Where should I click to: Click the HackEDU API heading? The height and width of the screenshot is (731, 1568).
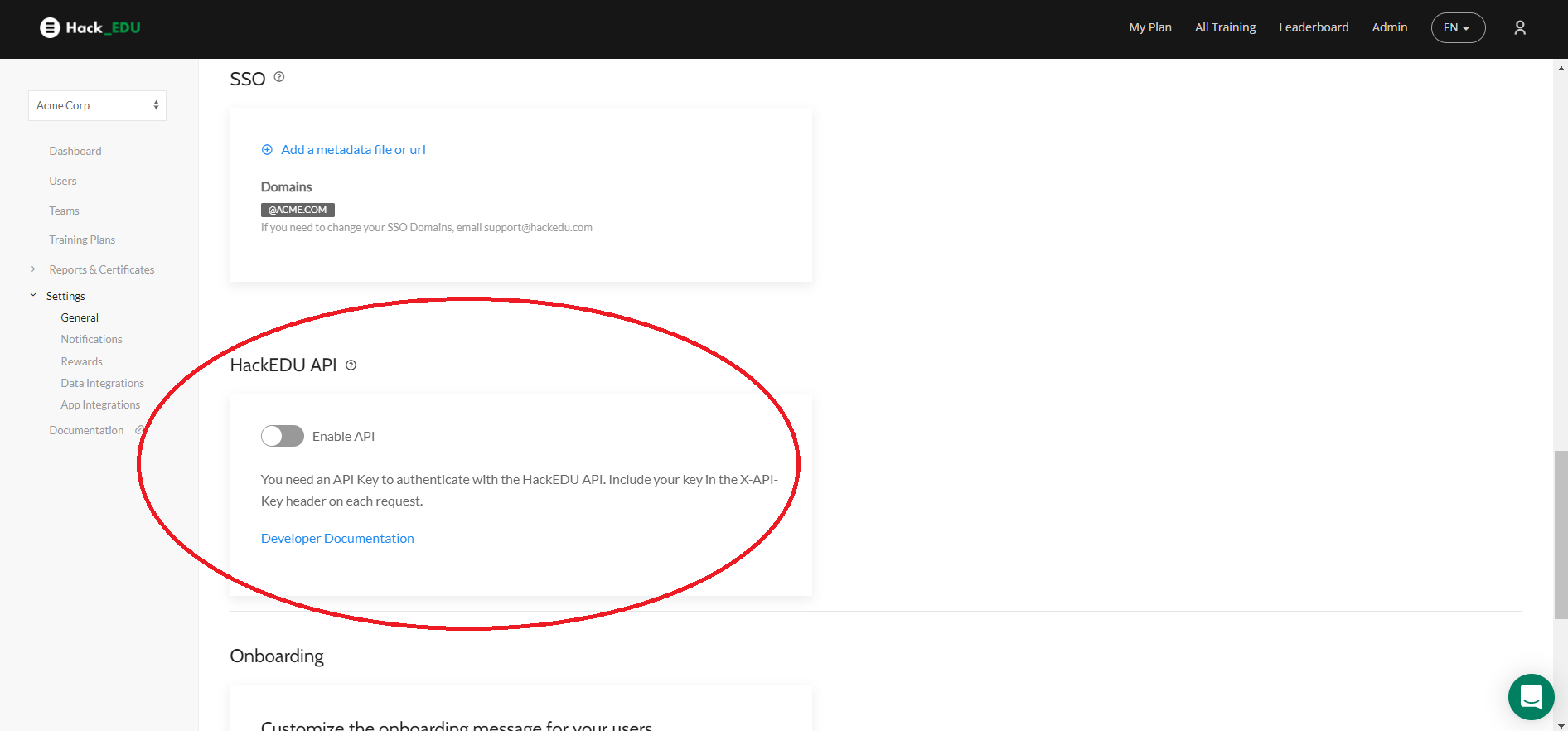[x=283, y=365]
